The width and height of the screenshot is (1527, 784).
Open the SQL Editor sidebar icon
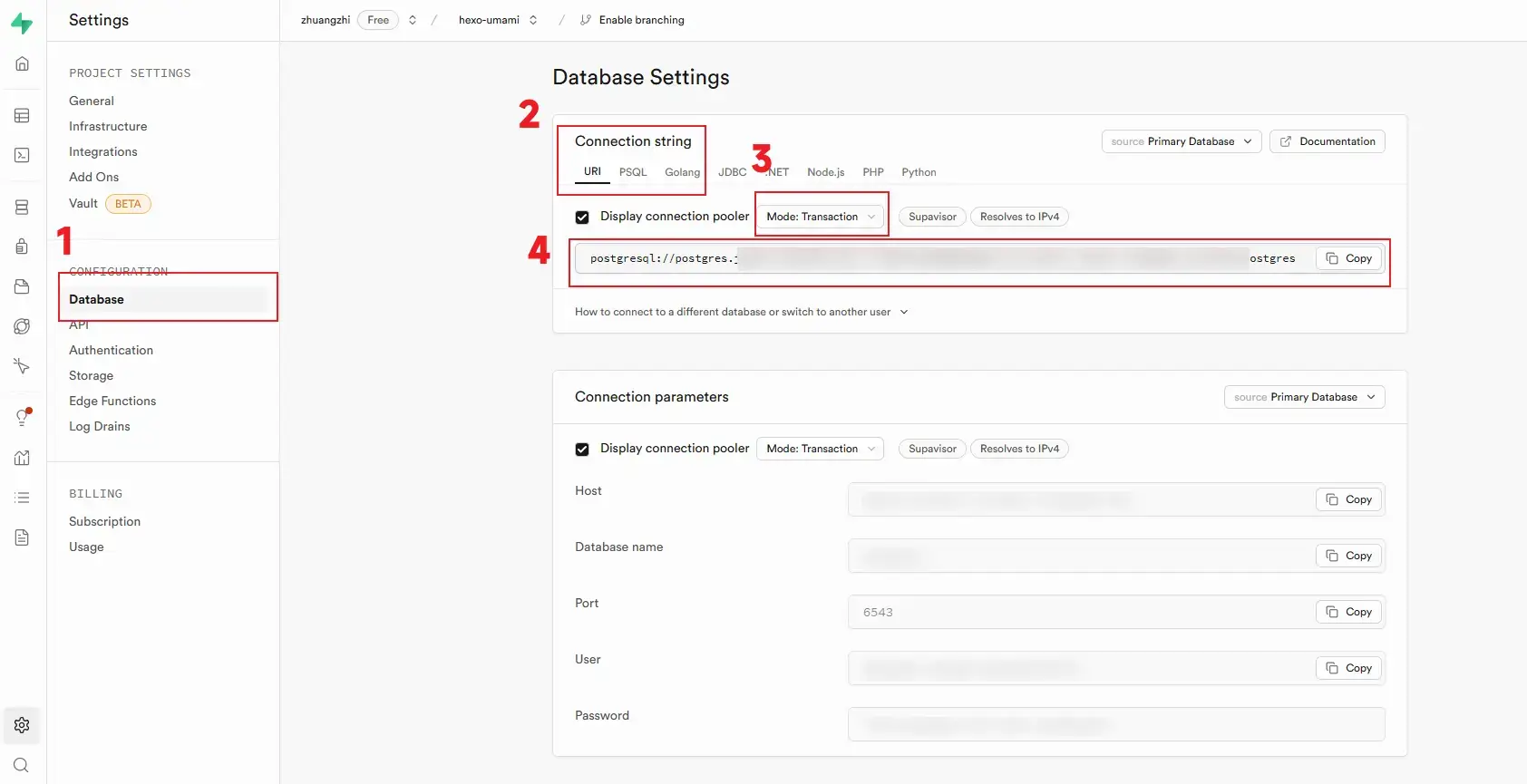[x=22, y=155]
